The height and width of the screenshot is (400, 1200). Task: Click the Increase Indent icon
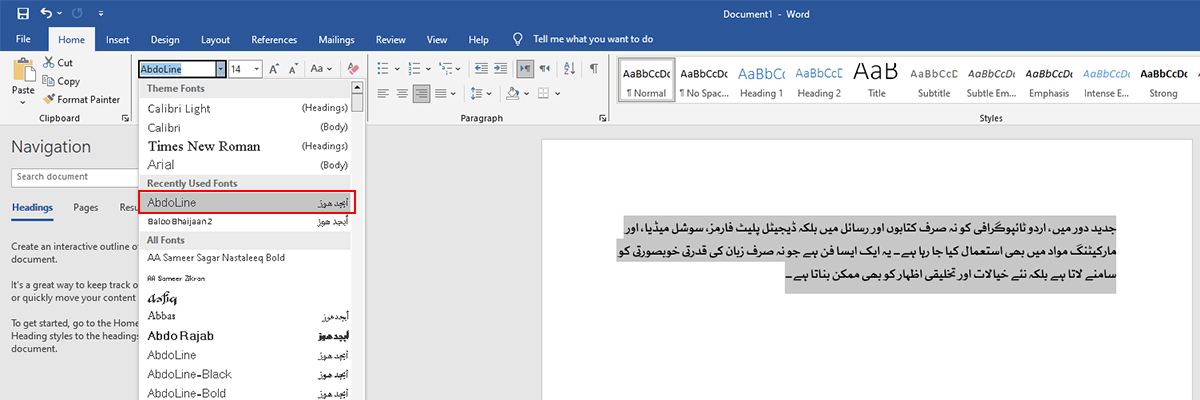coord(500,69)
